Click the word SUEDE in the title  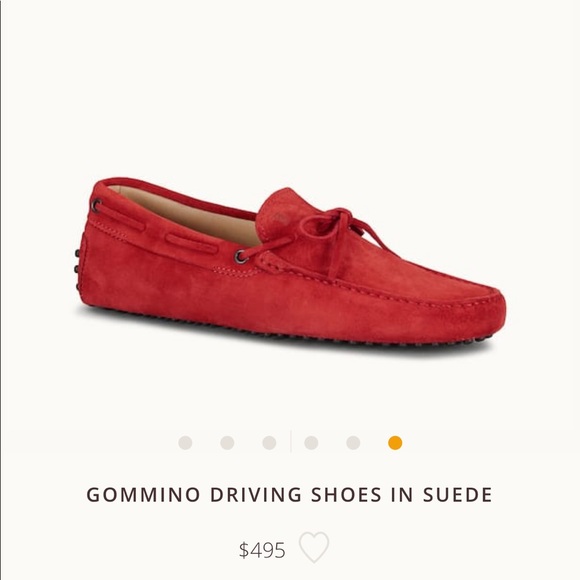[x=458, y=495]
